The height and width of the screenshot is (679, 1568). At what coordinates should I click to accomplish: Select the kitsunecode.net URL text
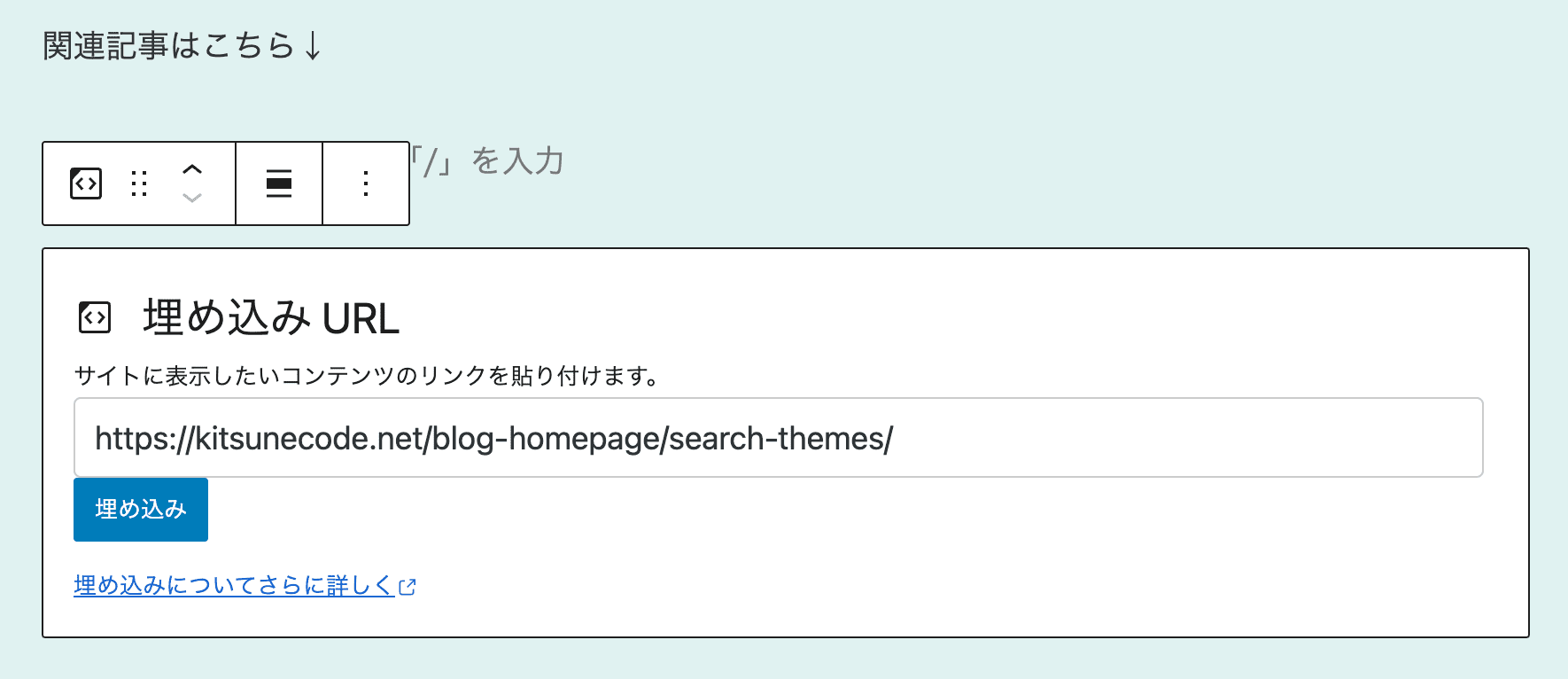tap(493, 438)
